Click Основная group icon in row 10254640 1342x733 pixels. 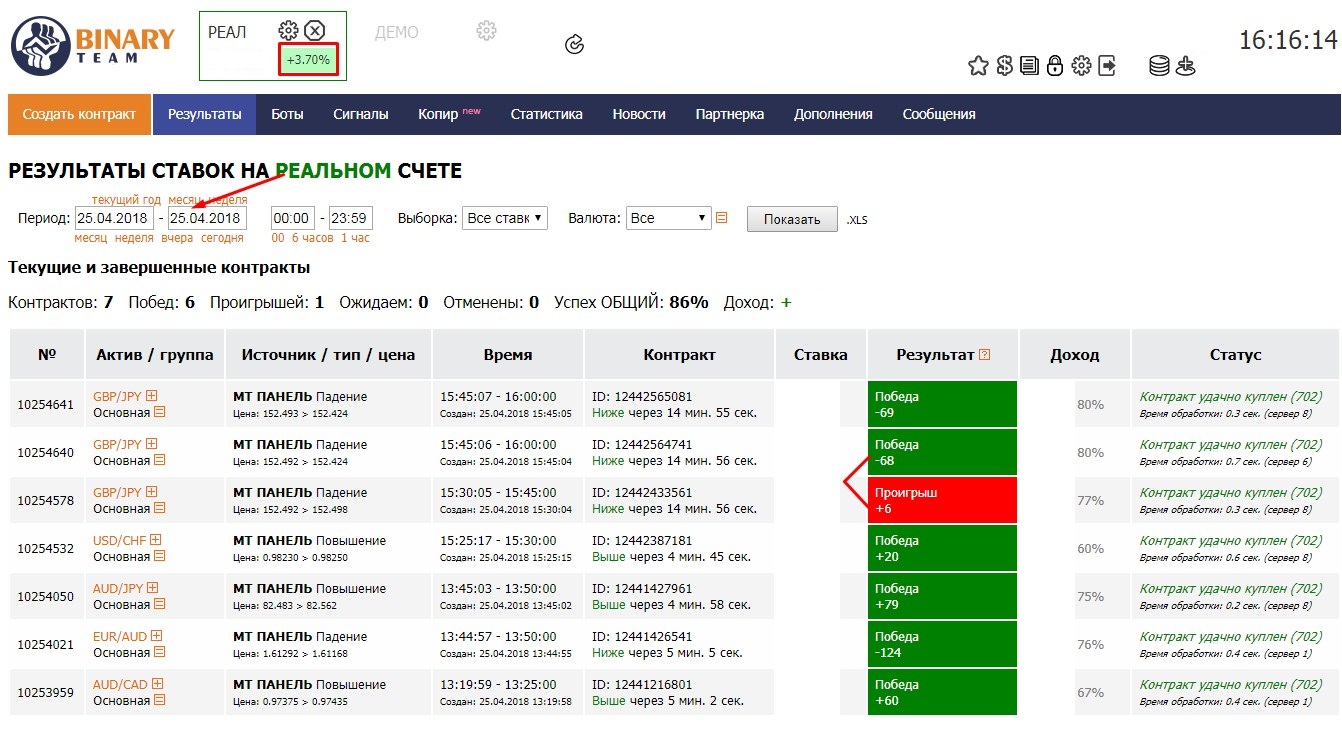[x=159, y=460]
